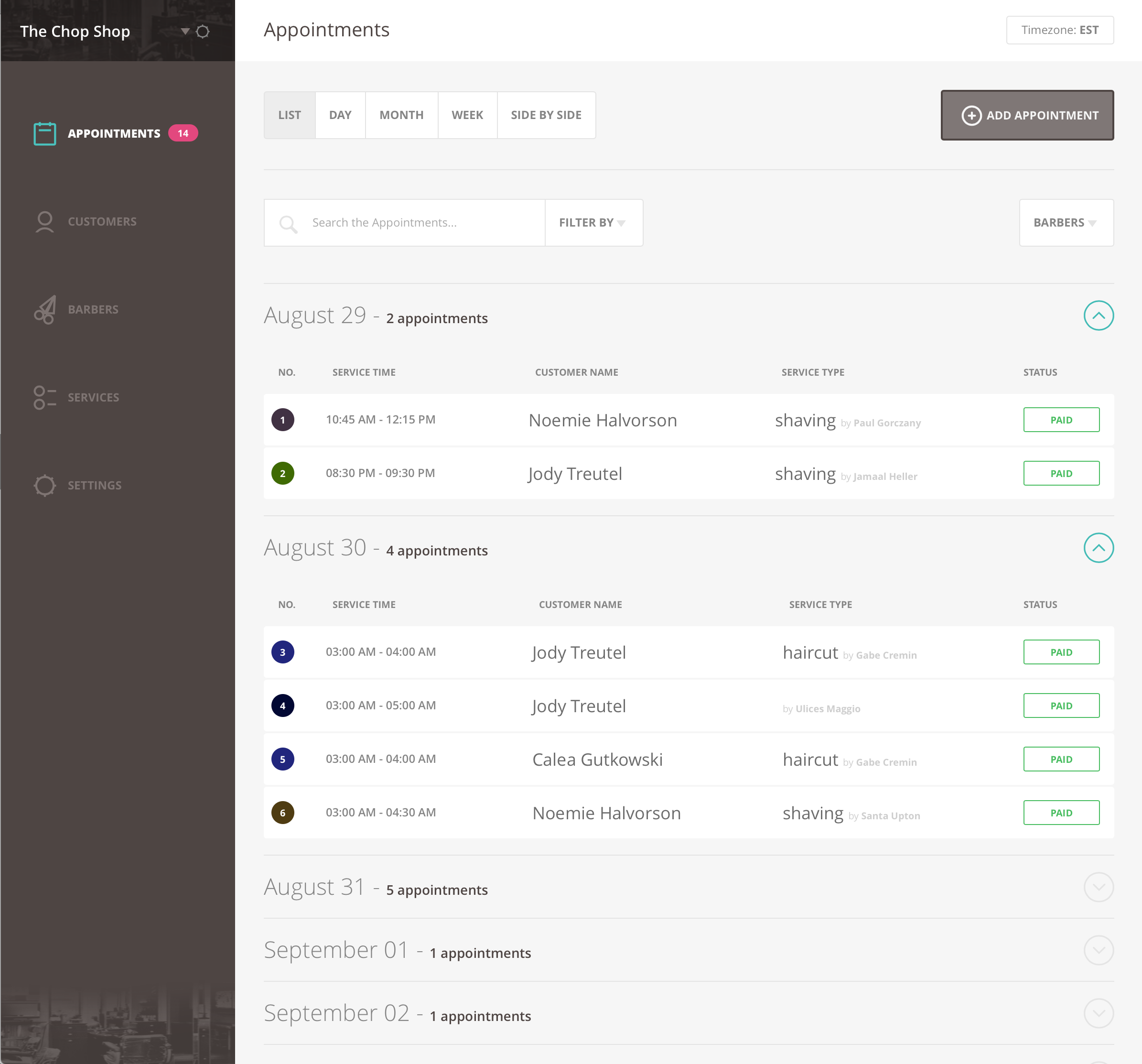Screen dimensions: 1142x1064
Task: Expand the August 31 appointments section
Action: tap(1098, 887)
